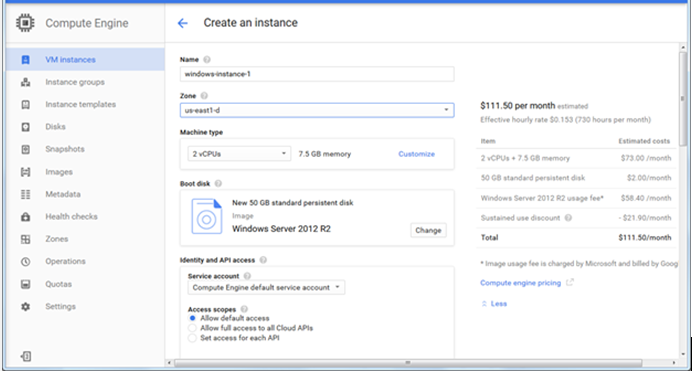The image size is (692, 372).
Task: Click the Snapshots sidebar icon
Action: click(26, 149)
